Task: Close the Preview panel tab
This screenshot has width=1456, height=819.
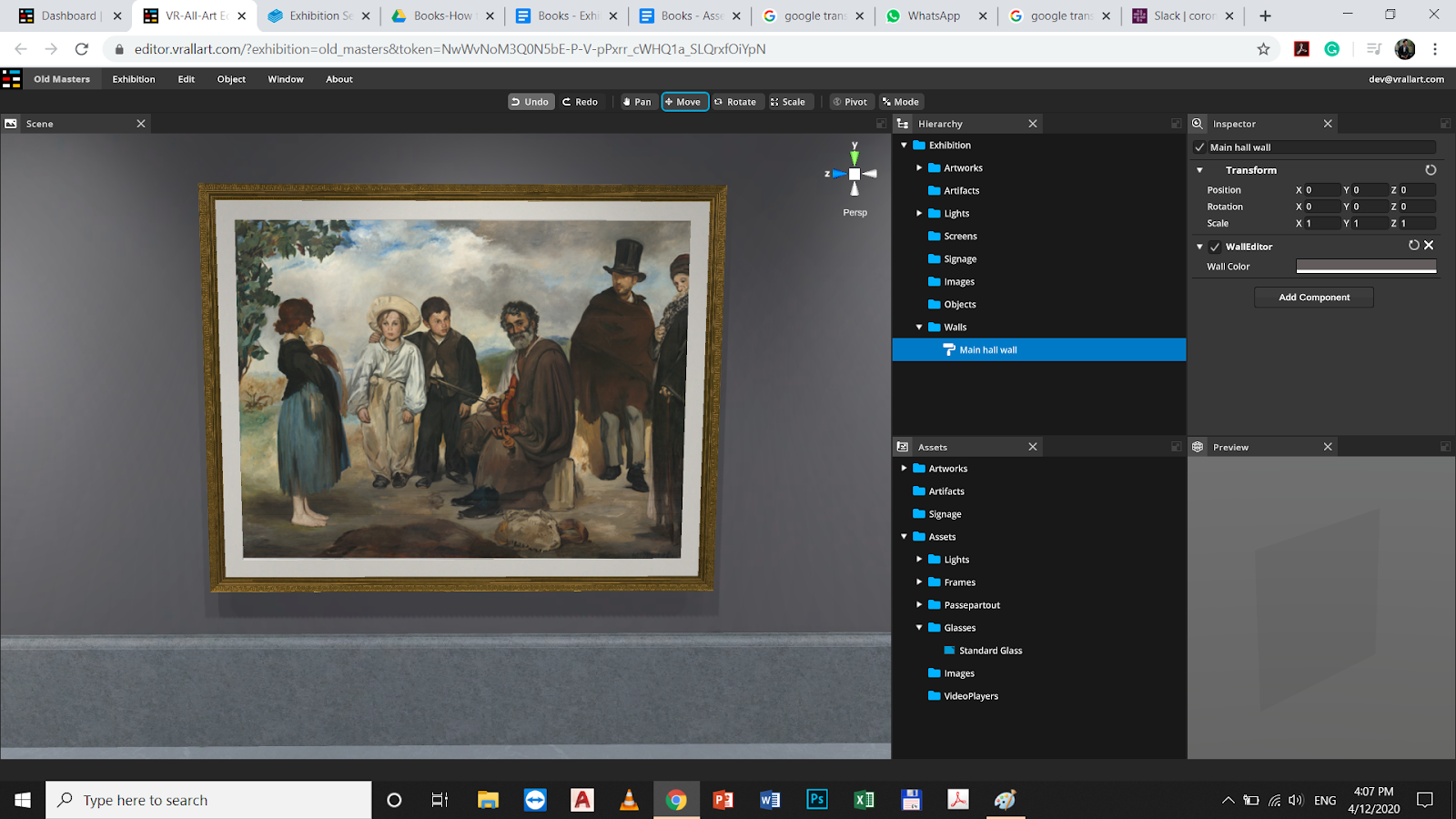Action: pos(1328,447)
